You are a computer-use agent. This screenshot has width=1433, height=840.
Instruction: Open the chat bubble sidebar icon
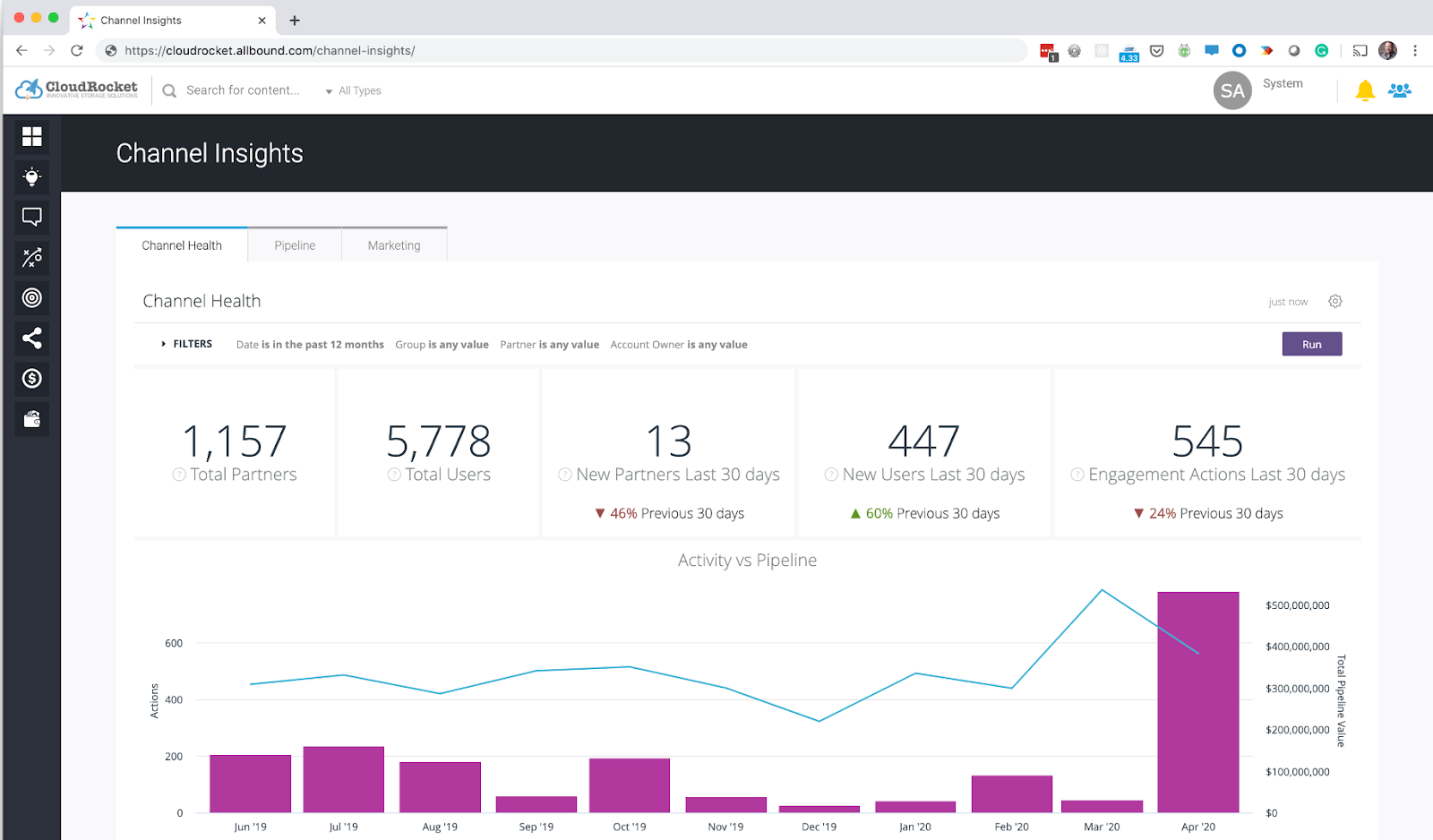click(32, 217)
